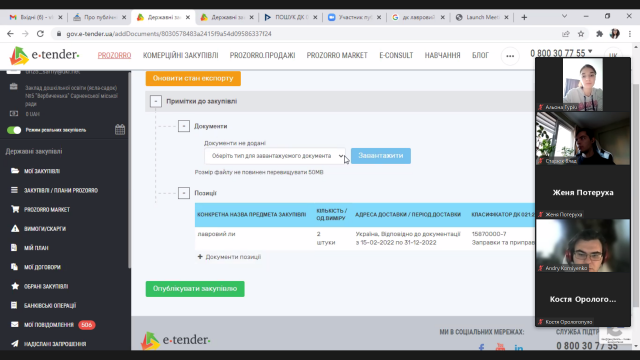Click the browser address bar URL
Screen dimensions: 640x360
[169, 34]
